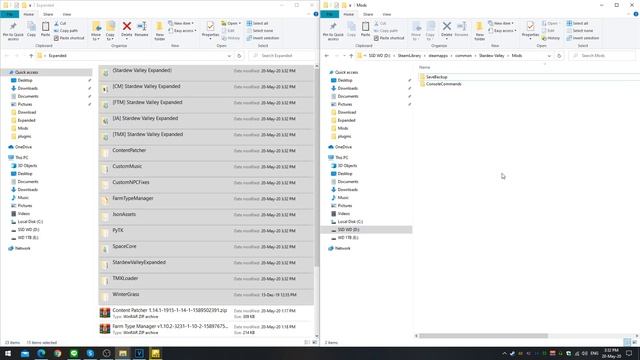The width and height of the screenshot is (640, 360).
Task: Click the vertical scrollbar in the Expanded window
Action: [x=316, y=167]
